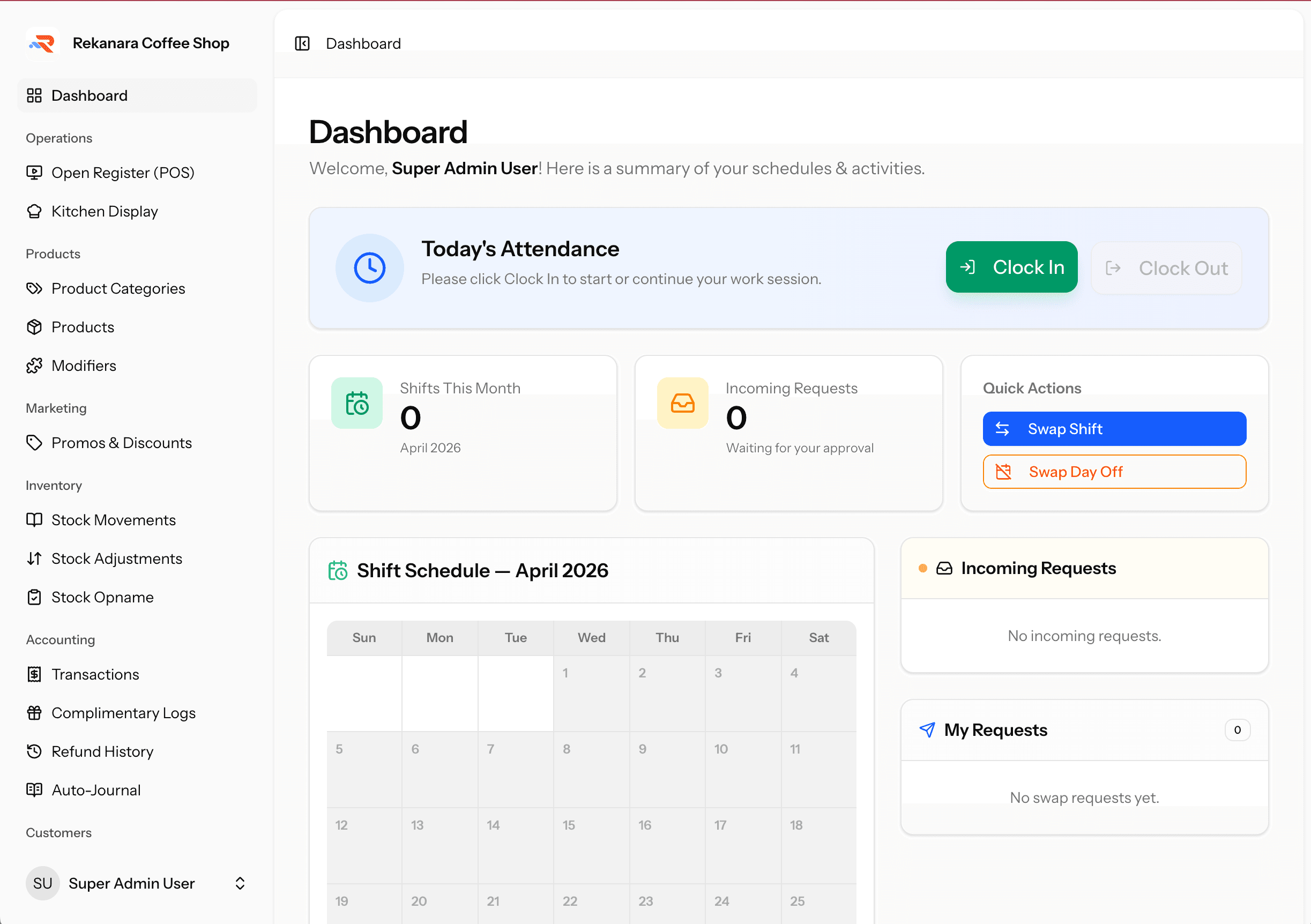Click the Promos & Discounts tag icon
The height and width of the screenshot is (924, 1311).
click(x=34, y=443)
